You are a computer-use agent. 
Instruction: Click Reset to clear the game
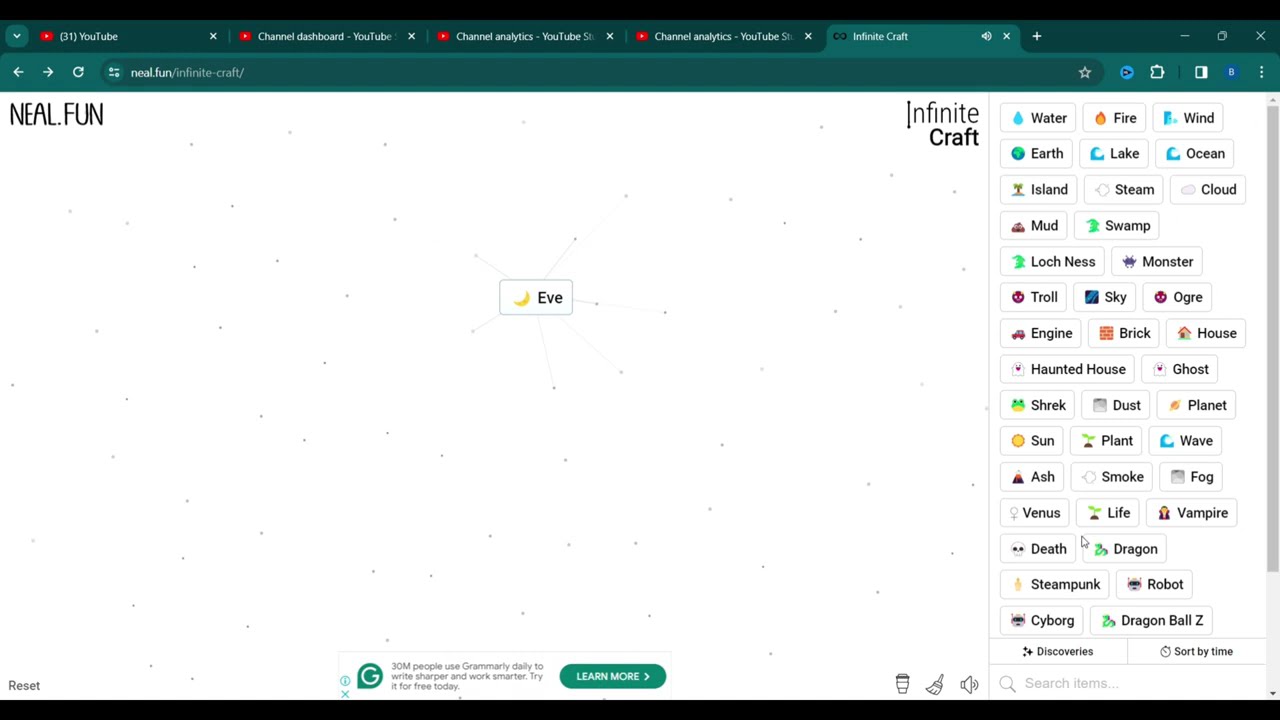click(24, 686)
